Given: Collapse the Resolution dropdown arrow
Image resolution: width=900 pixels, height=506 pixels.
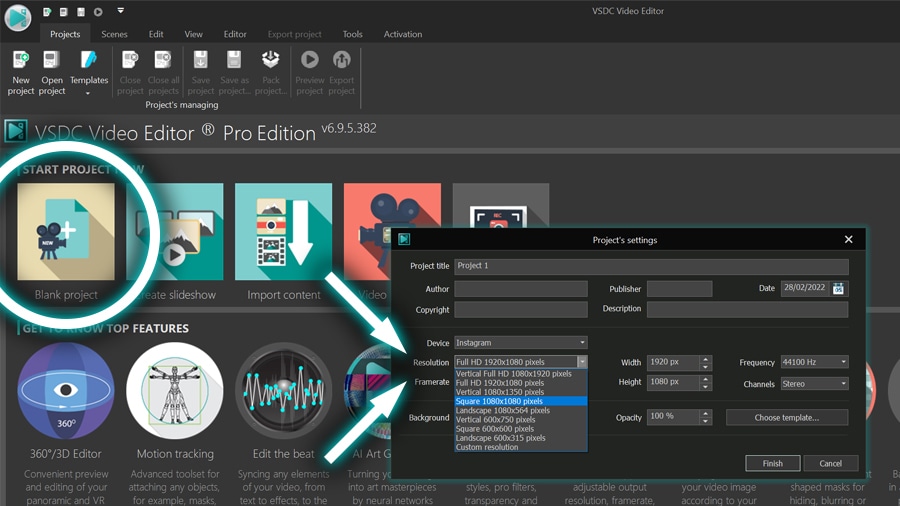Looking at the screenshot, I should [x=582, y=362].
